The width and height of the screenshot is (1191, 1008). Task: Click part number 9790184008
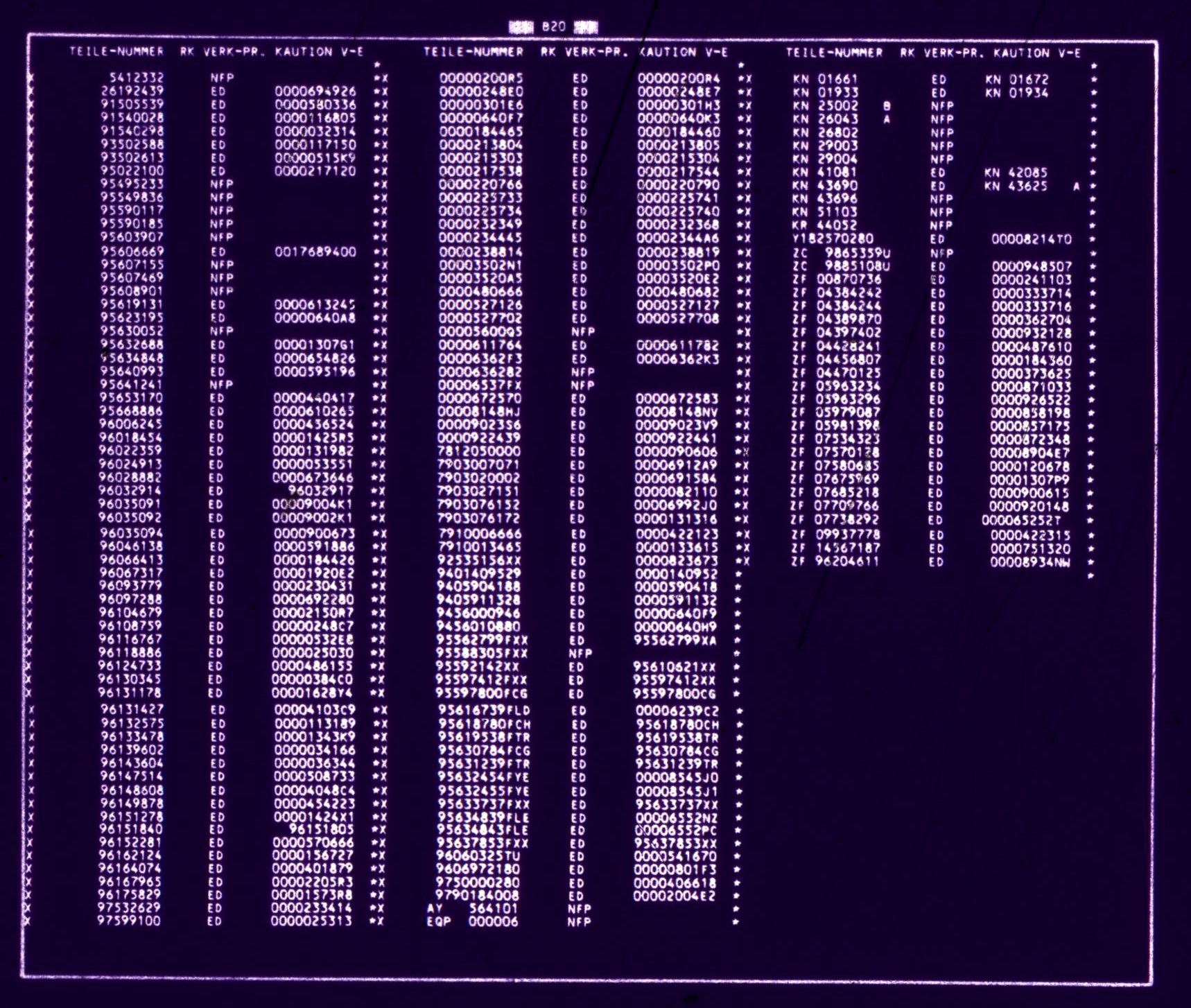click(478, 896)
